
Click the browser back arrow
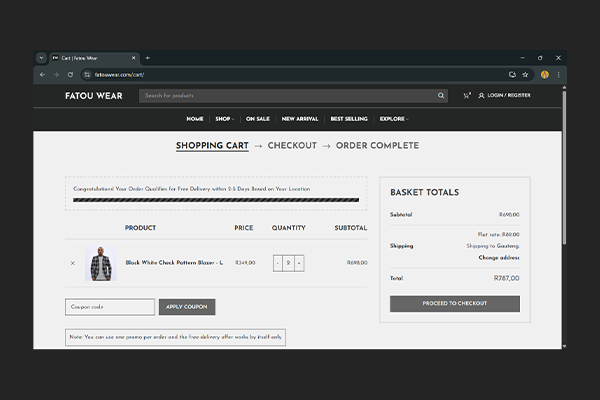tap(42, 75)
